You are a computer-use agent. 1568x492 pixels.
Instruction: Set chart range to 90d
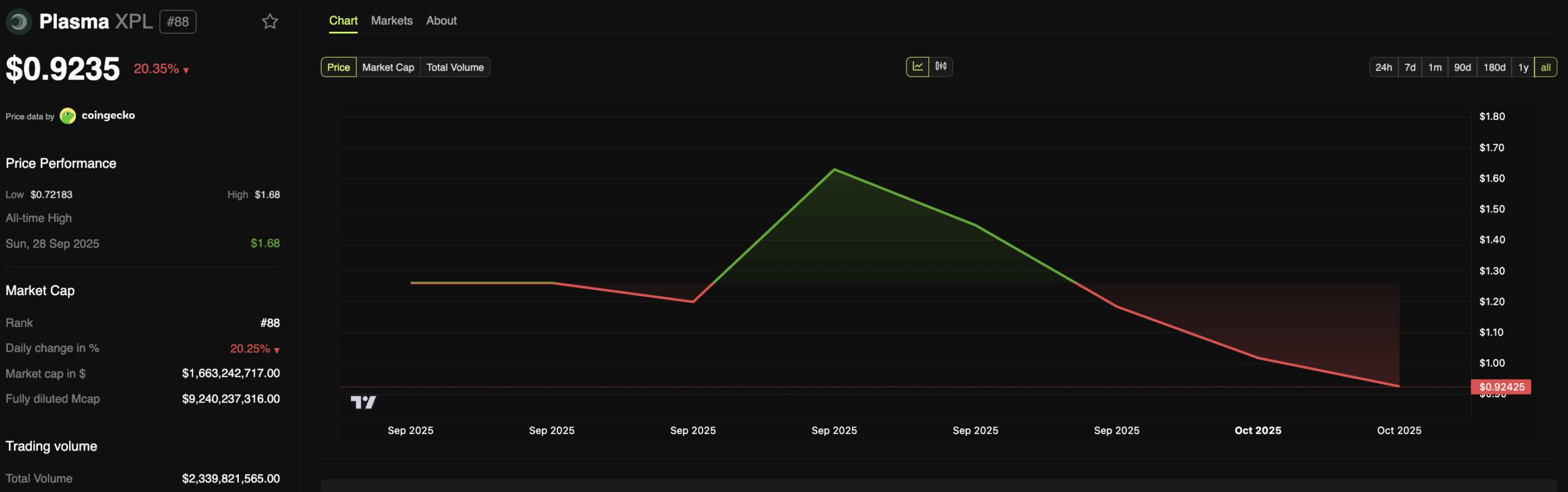click(1462, 67)
